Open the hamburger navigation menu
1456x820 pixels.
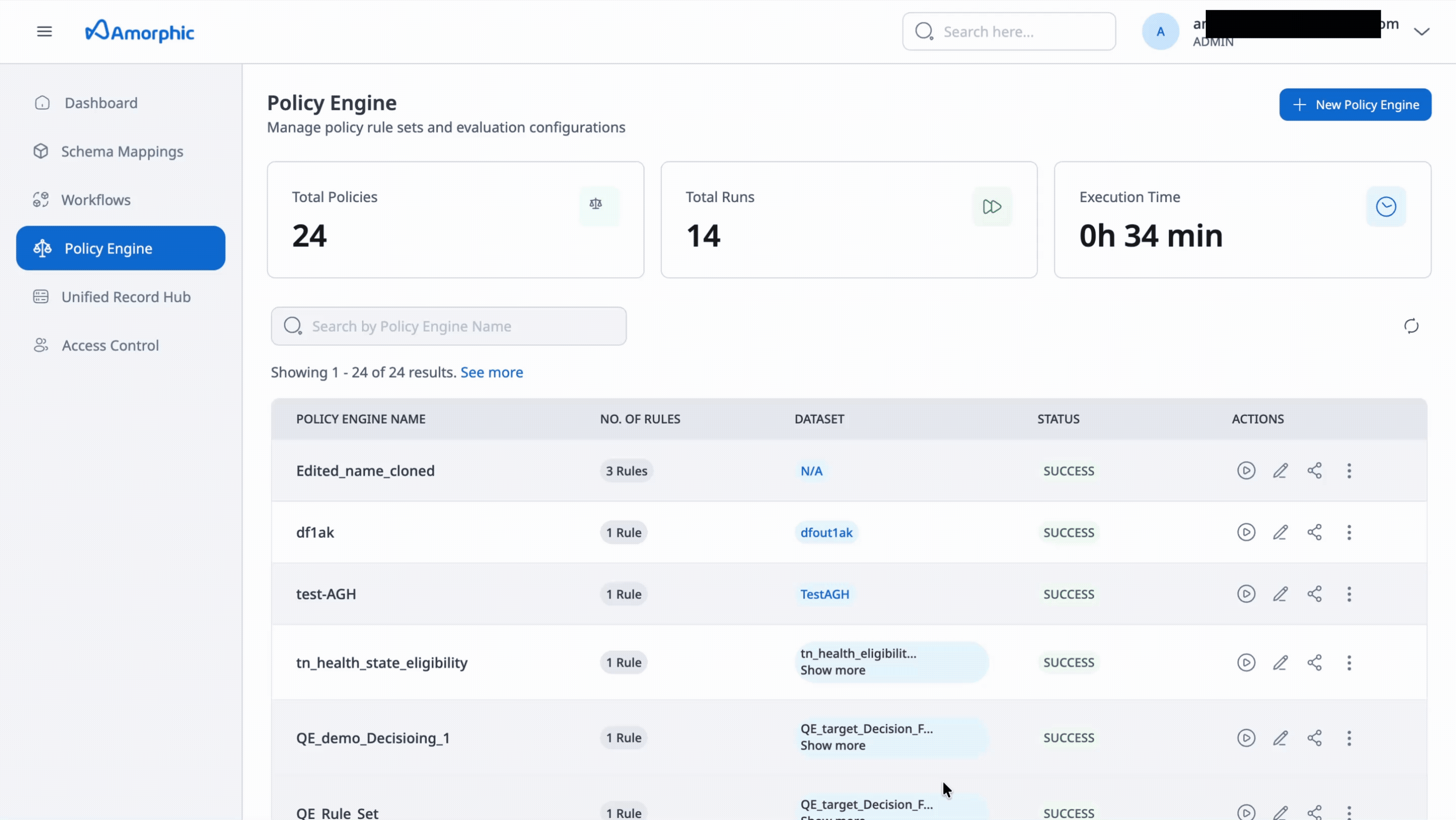[x=44, y=31]
